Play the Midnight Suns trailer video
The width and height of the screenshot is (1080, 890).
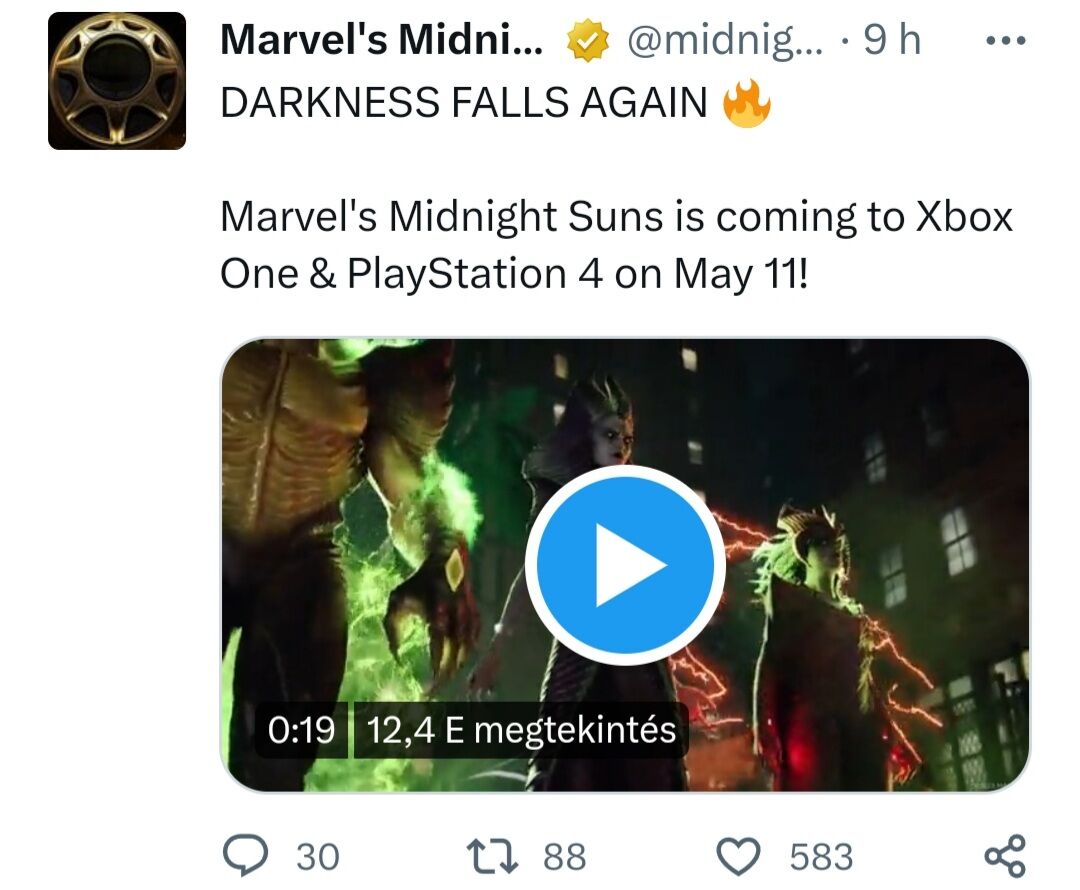point(625,565)
